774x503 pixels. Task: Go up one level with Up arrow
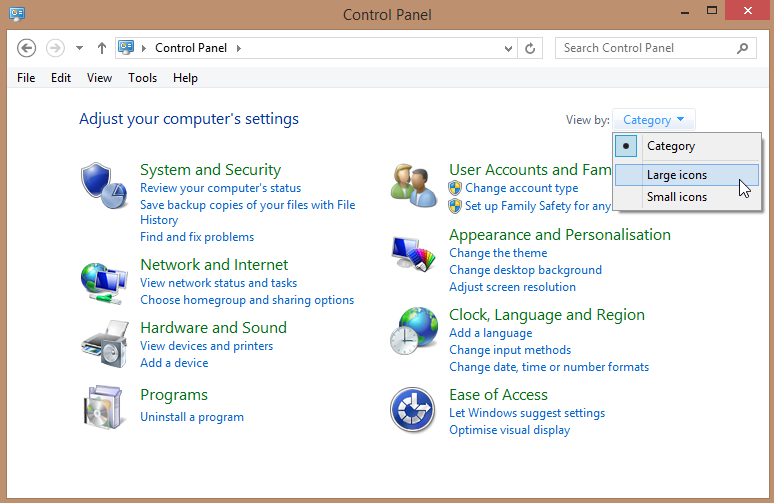coord(102,48)
